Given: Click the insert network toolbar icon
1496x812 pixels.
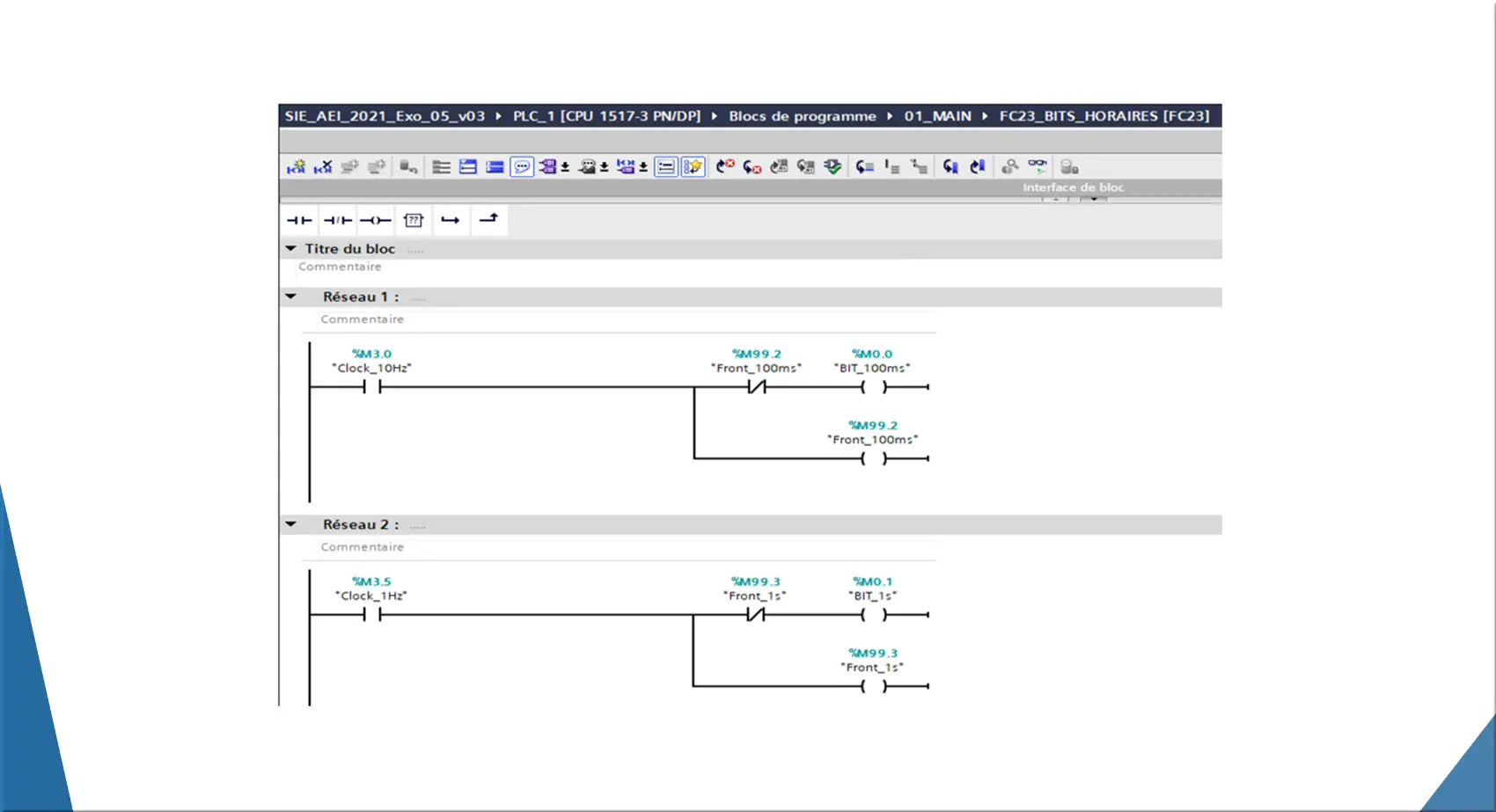Looking at the screenshot, I should pos(296,167).
